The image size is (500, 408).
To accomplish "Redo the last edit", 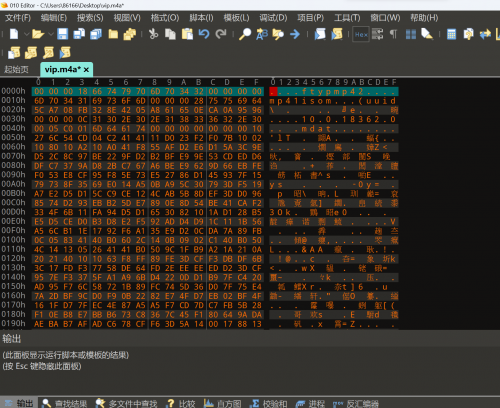I will (221, 34).
